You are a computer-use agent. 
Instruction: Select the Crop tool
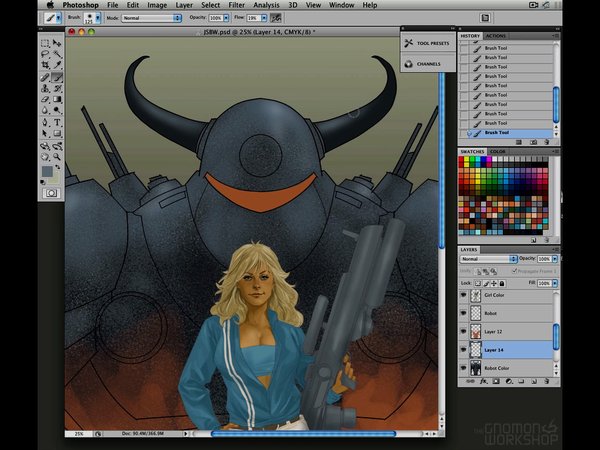pyautogui.click(x=45, y=65)
